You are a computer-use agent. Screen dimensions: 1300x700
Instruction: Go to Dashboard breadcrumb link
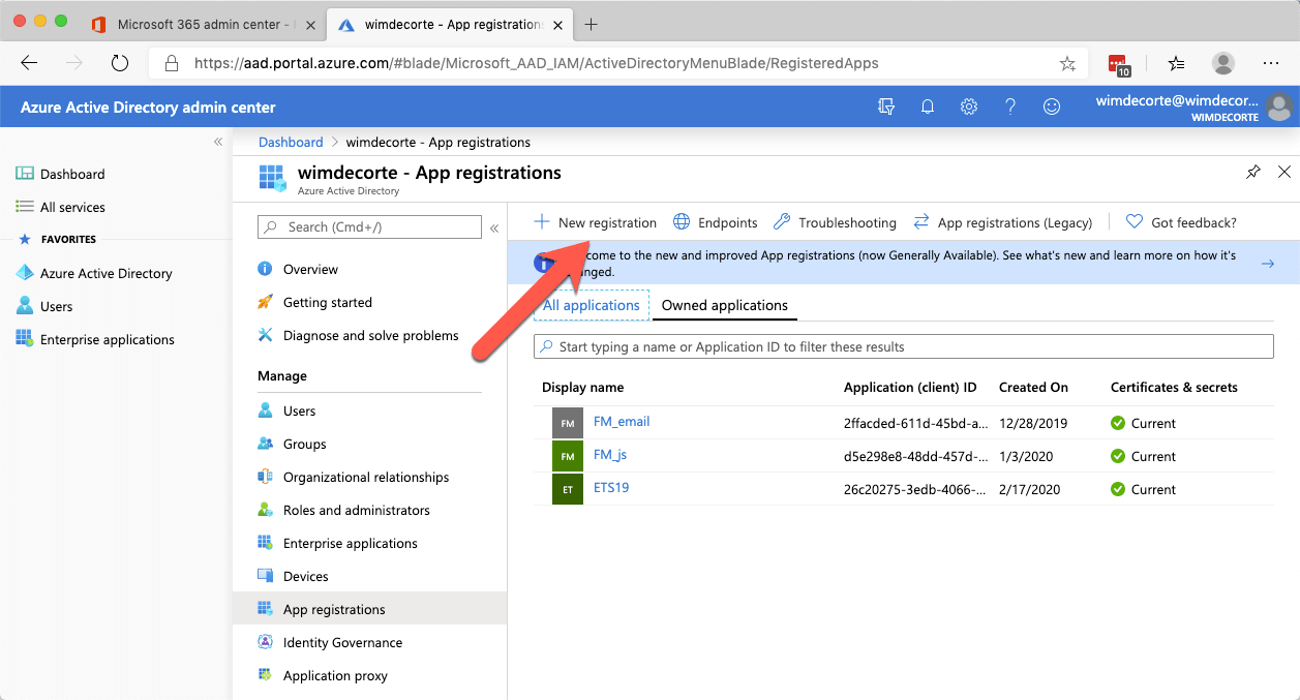pyautogui.click(x=291, y=142)
